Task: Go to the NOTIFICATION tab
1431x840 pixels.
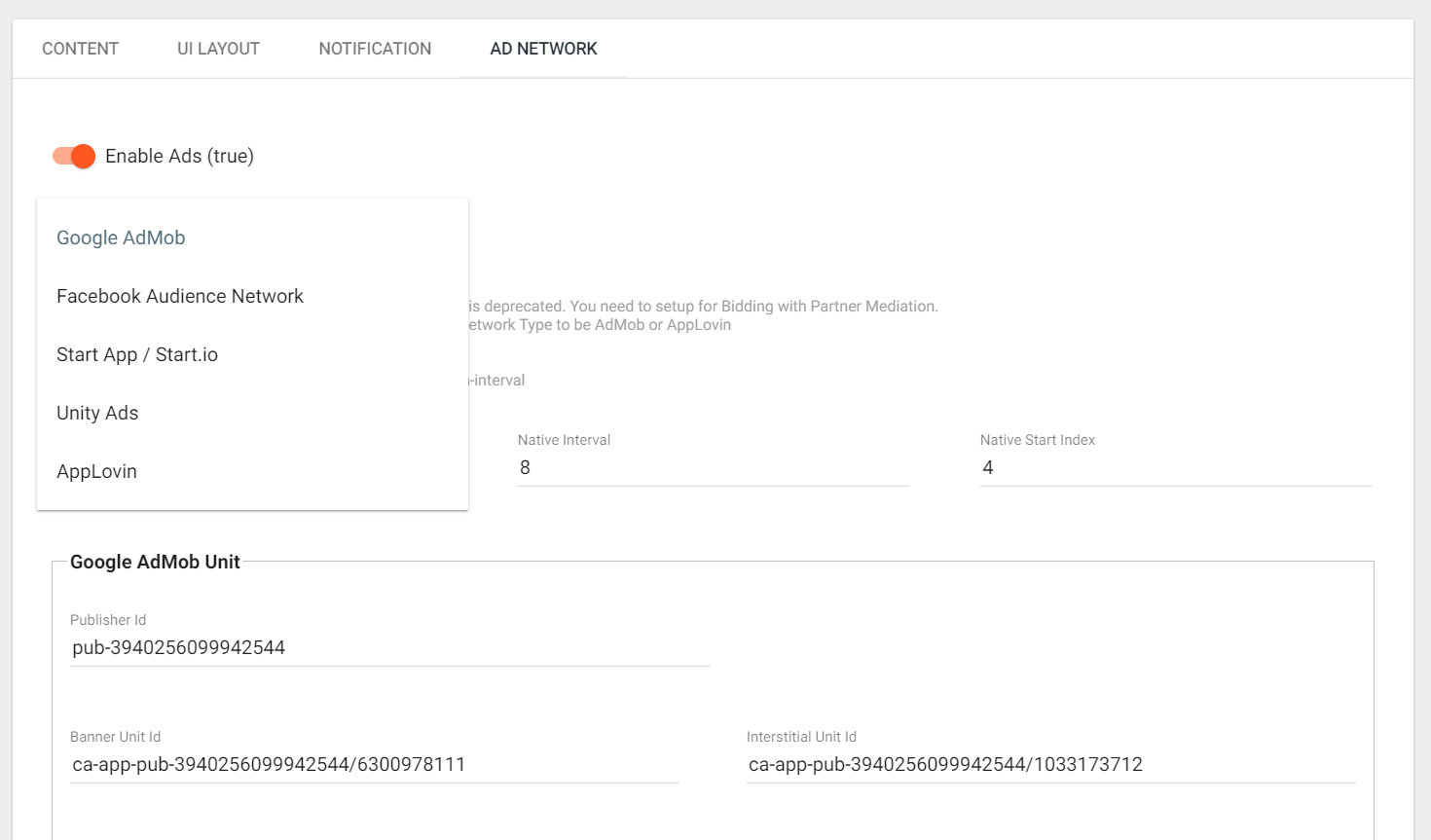Action: click(375, 49)
